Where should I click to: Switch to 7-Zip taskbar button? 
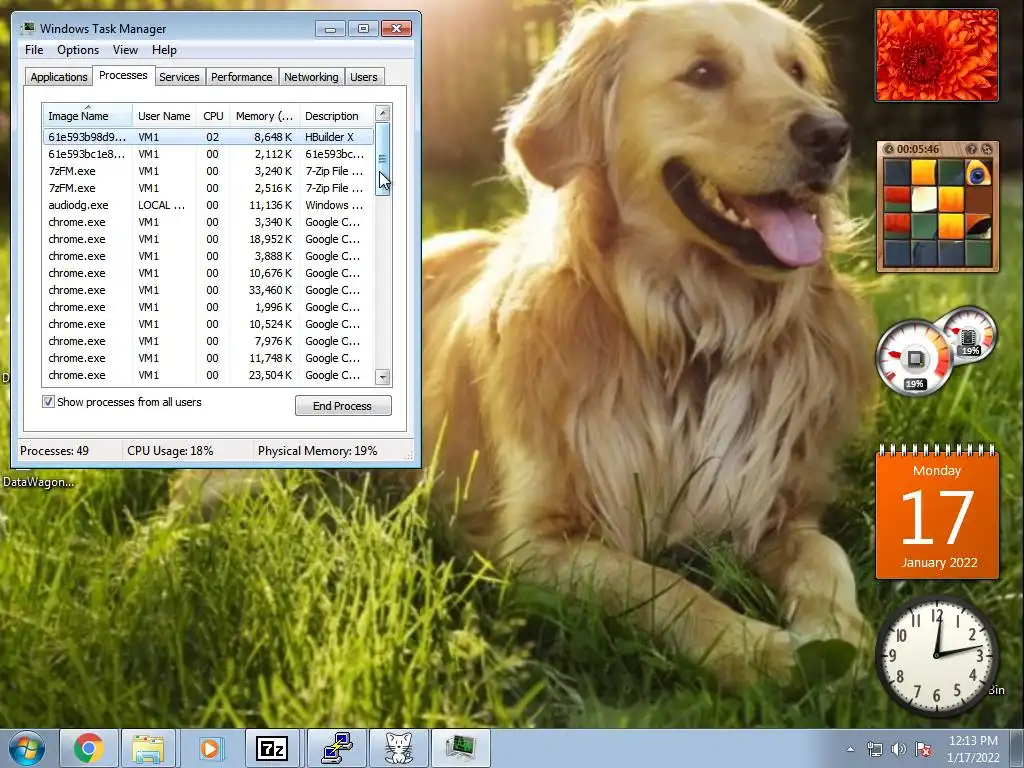[x=272, y=748]
